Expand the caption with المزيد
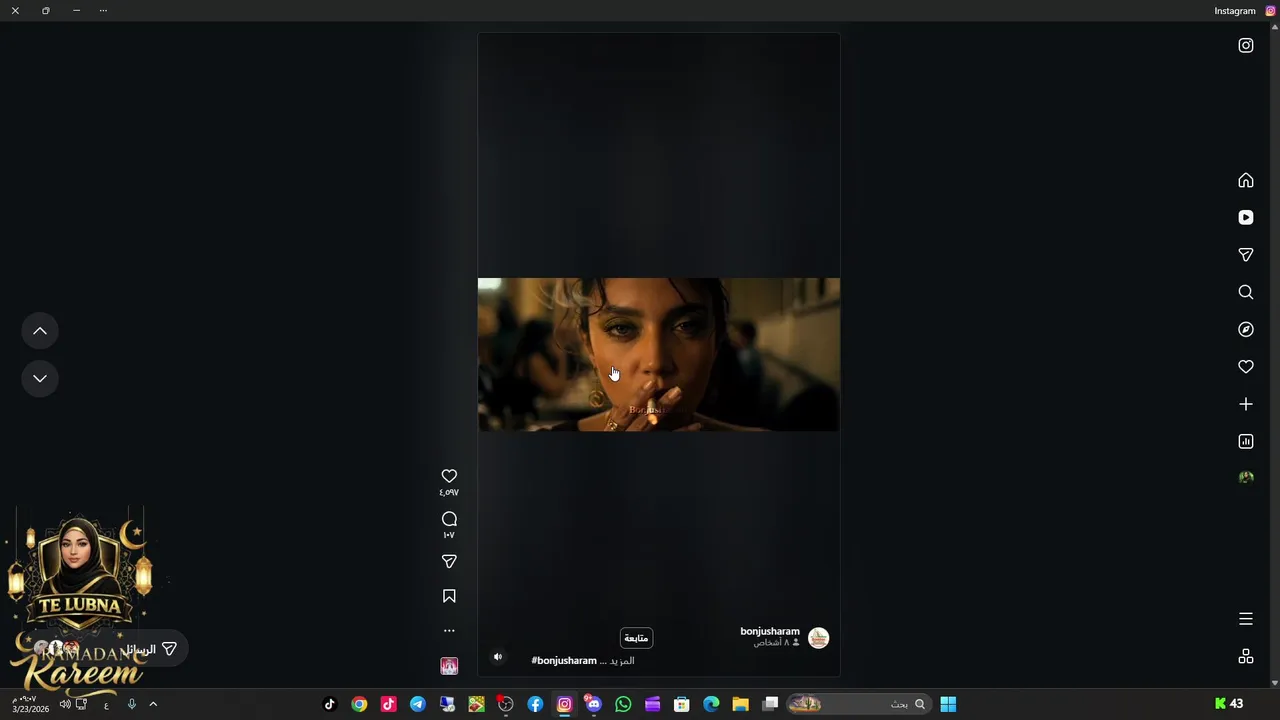Image resolution: width=1280 pixels, height=720 pixels. (x=622, y=661)
